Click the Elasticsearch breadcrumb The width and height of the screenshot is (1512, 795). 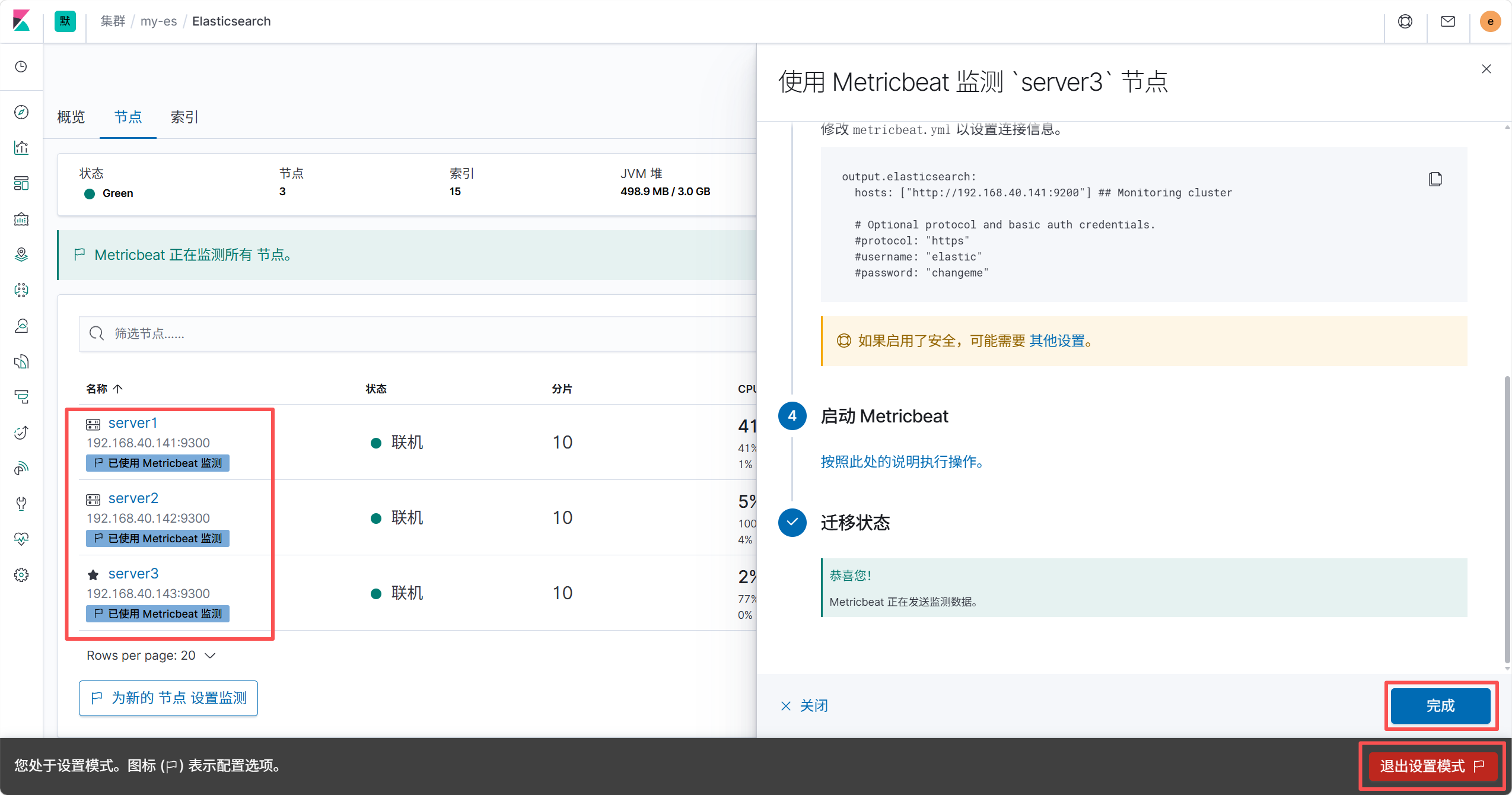231,21
